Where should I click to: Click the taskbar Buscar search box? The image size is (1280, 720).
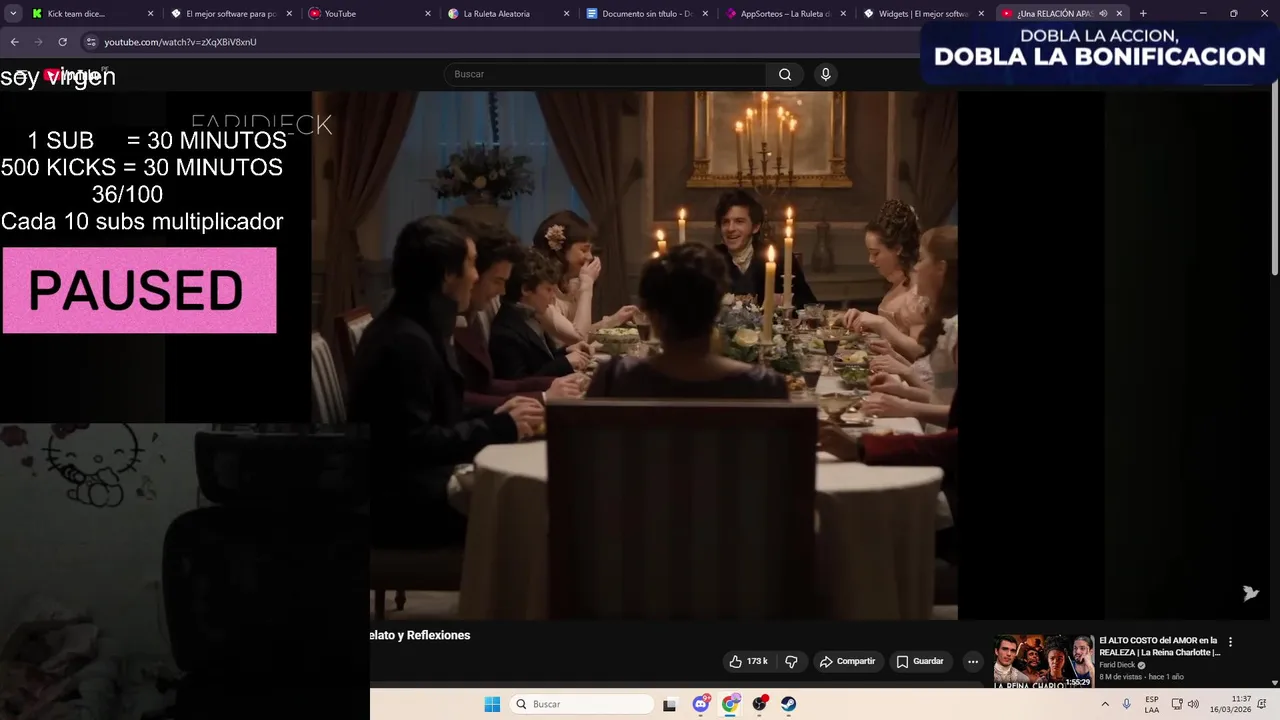point(583,704)
